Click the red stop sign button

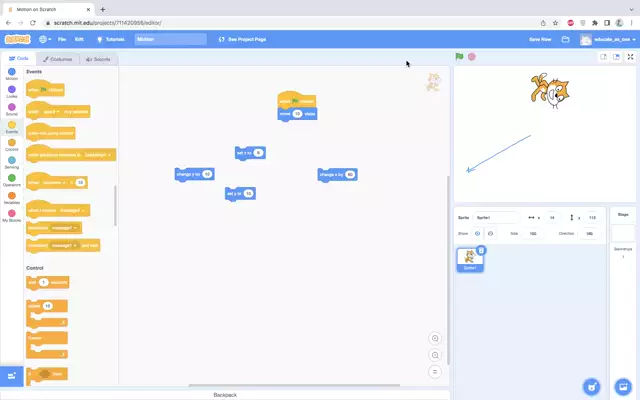tap(471, 56)
